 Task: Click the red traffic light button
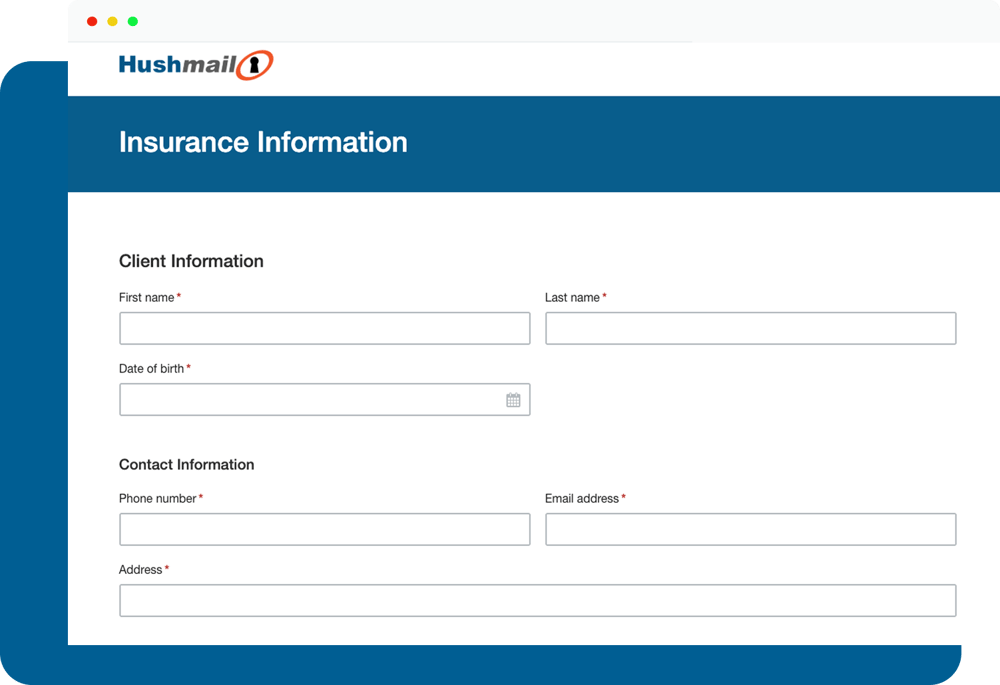click(92, 20)
